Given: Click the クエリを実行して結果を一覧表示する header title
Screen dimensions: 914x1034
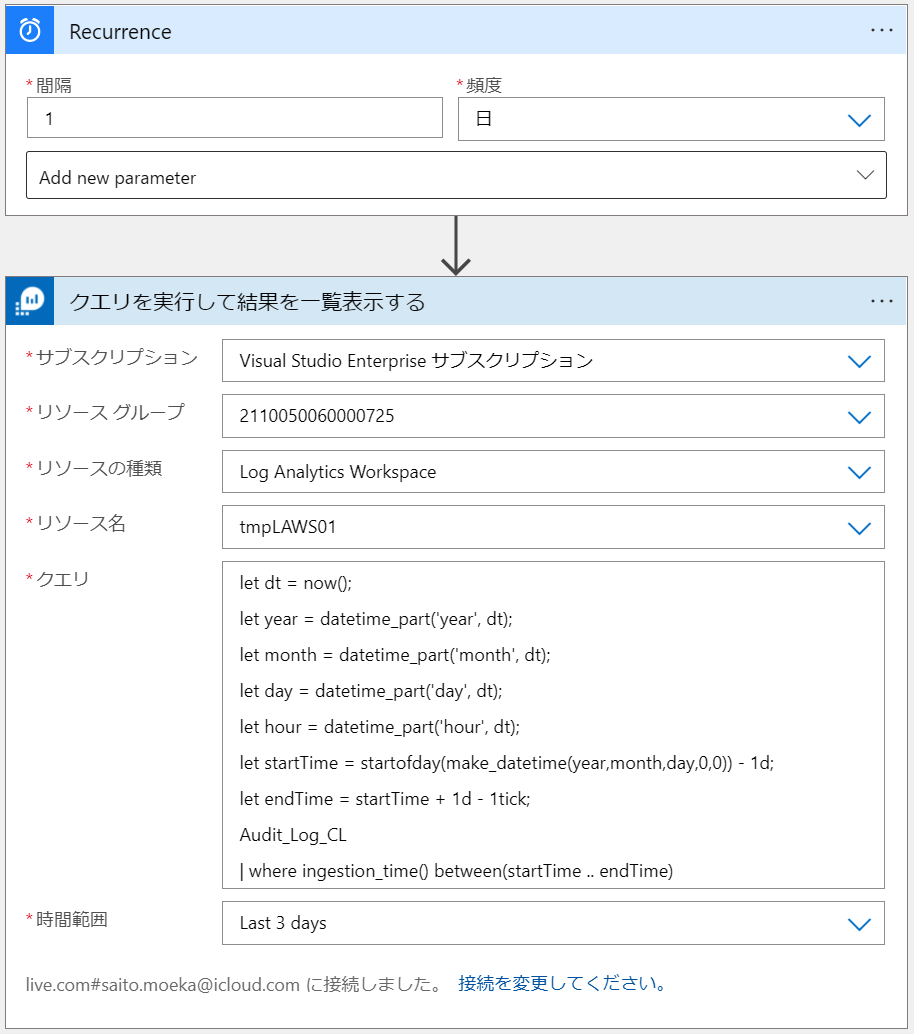Looking at the screenshot, I should 247,302.
